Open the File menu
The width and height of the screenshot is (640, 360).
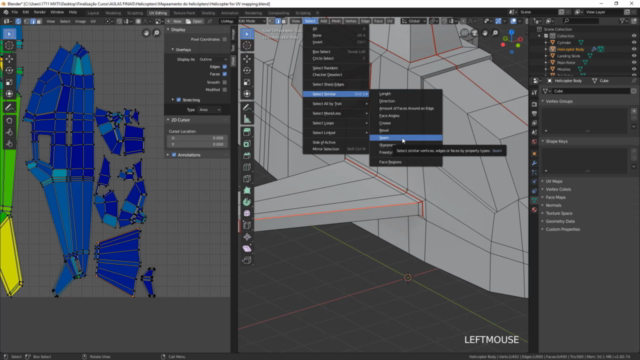[x=15, y=12]
